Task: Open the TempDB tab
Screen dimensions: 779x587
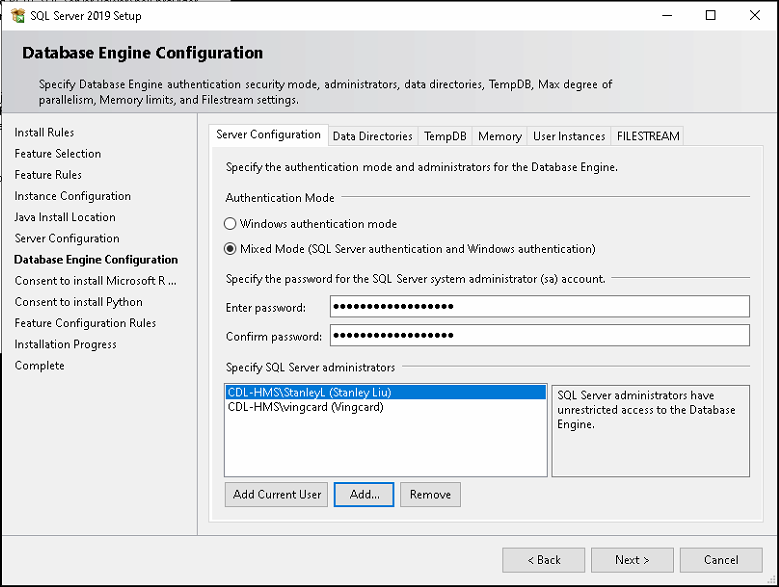Action: (445, 136)
